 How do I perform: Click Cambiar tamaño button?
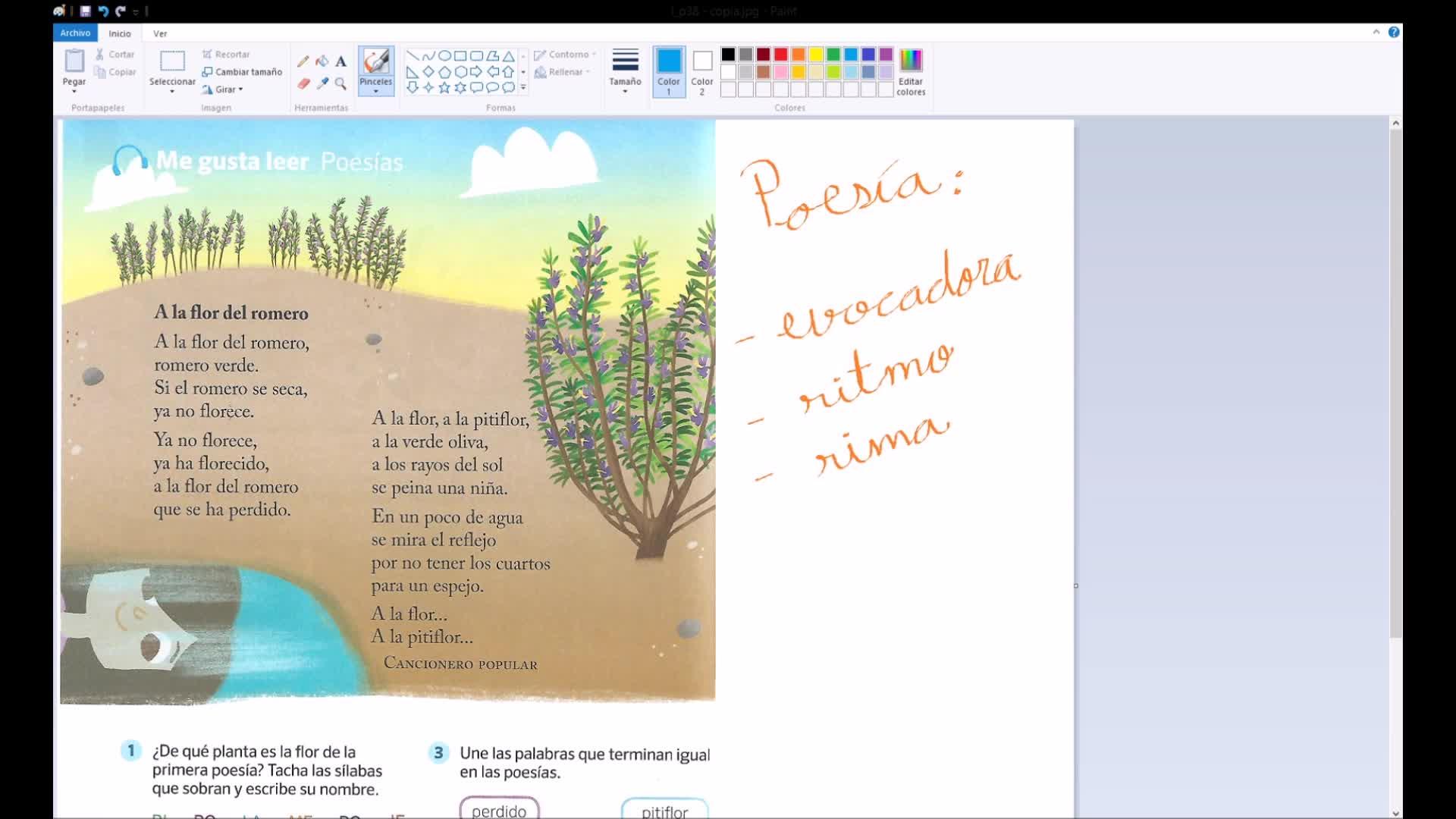tap(242, 72)
